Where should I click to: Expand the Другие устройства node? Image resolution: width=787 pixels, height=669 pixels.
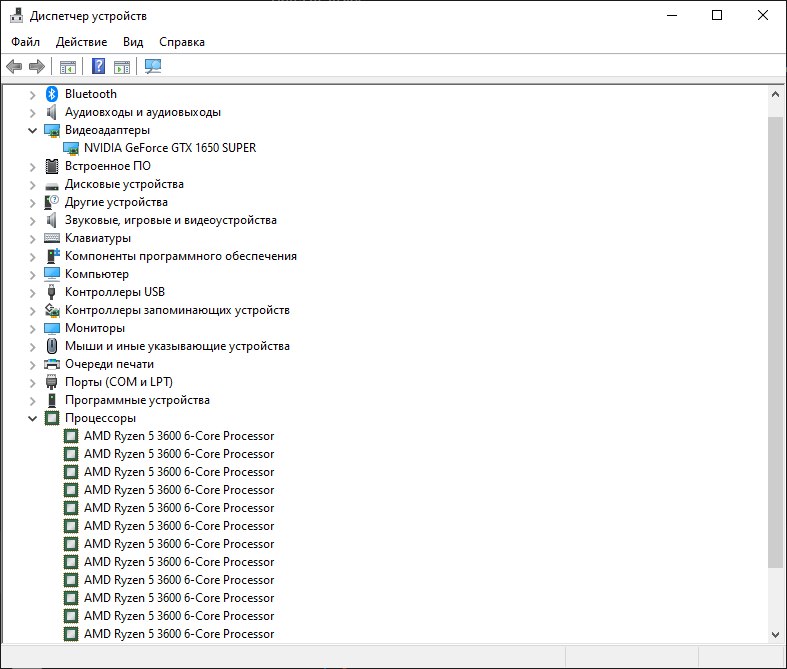33,203
